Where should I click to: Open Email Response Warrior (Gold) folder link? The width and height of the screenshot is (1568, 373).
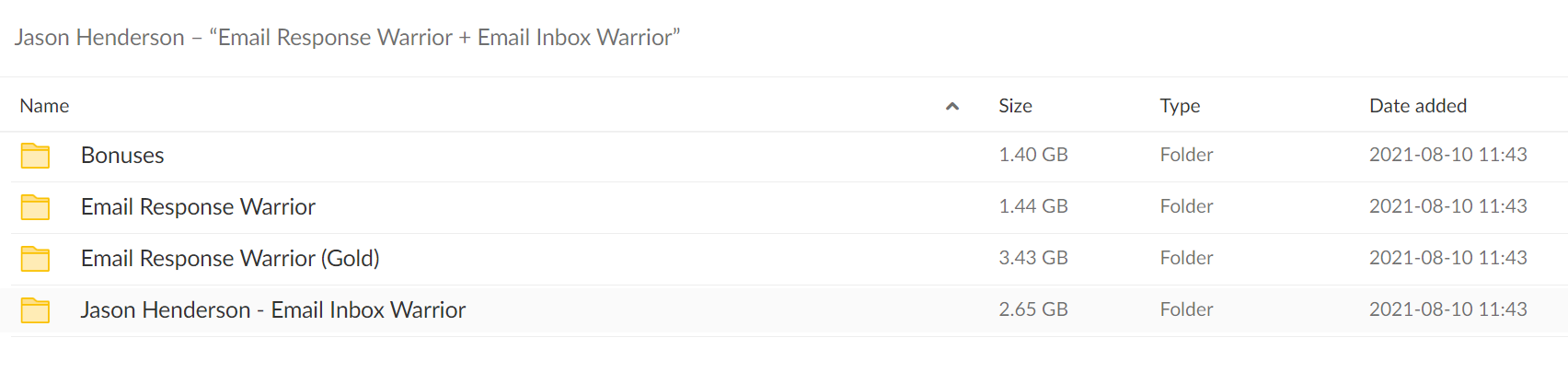230,259
